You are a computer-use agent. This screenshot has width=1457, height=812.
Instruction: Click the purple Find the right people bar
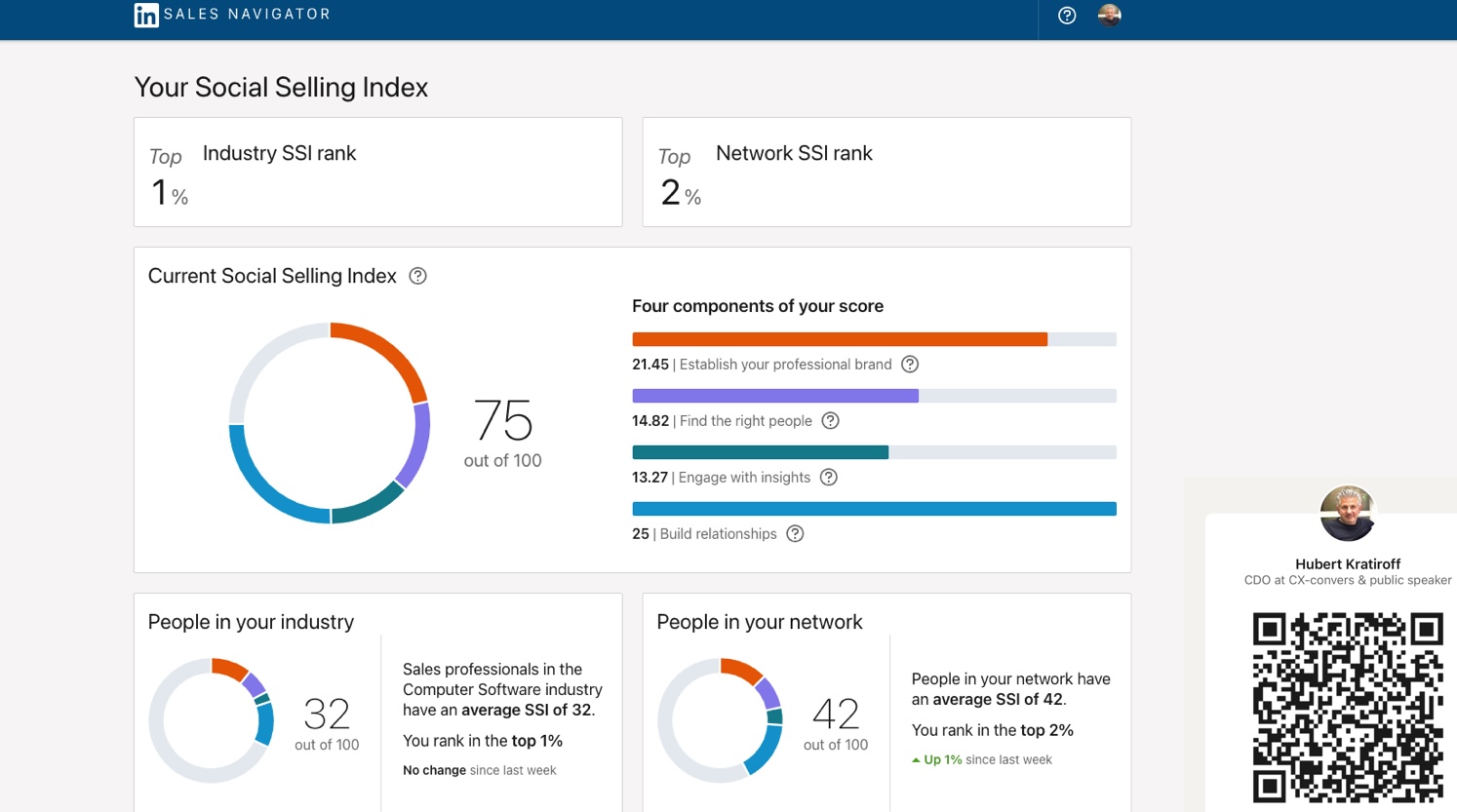click(x=775, y=396)
